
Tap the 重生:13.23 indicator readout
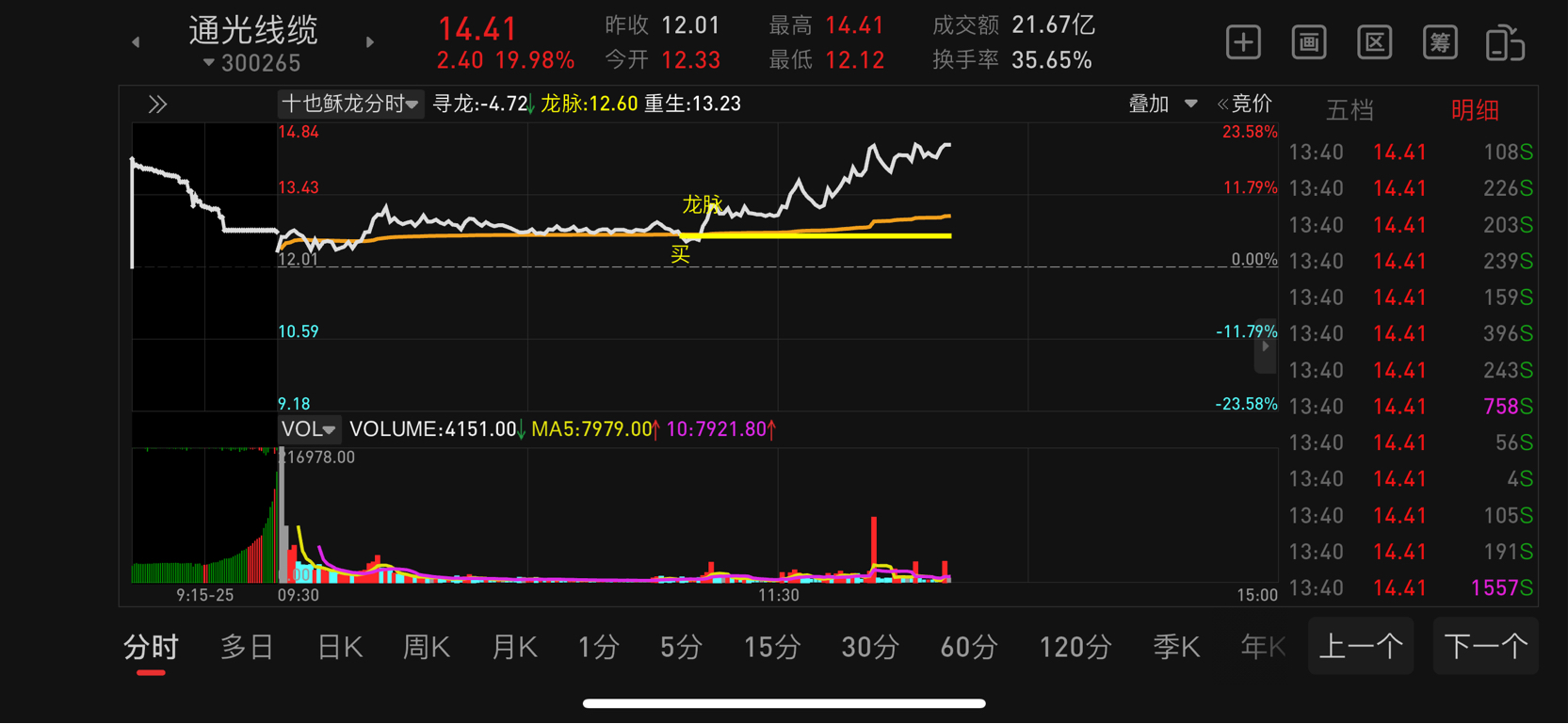[x=692, y=104]
